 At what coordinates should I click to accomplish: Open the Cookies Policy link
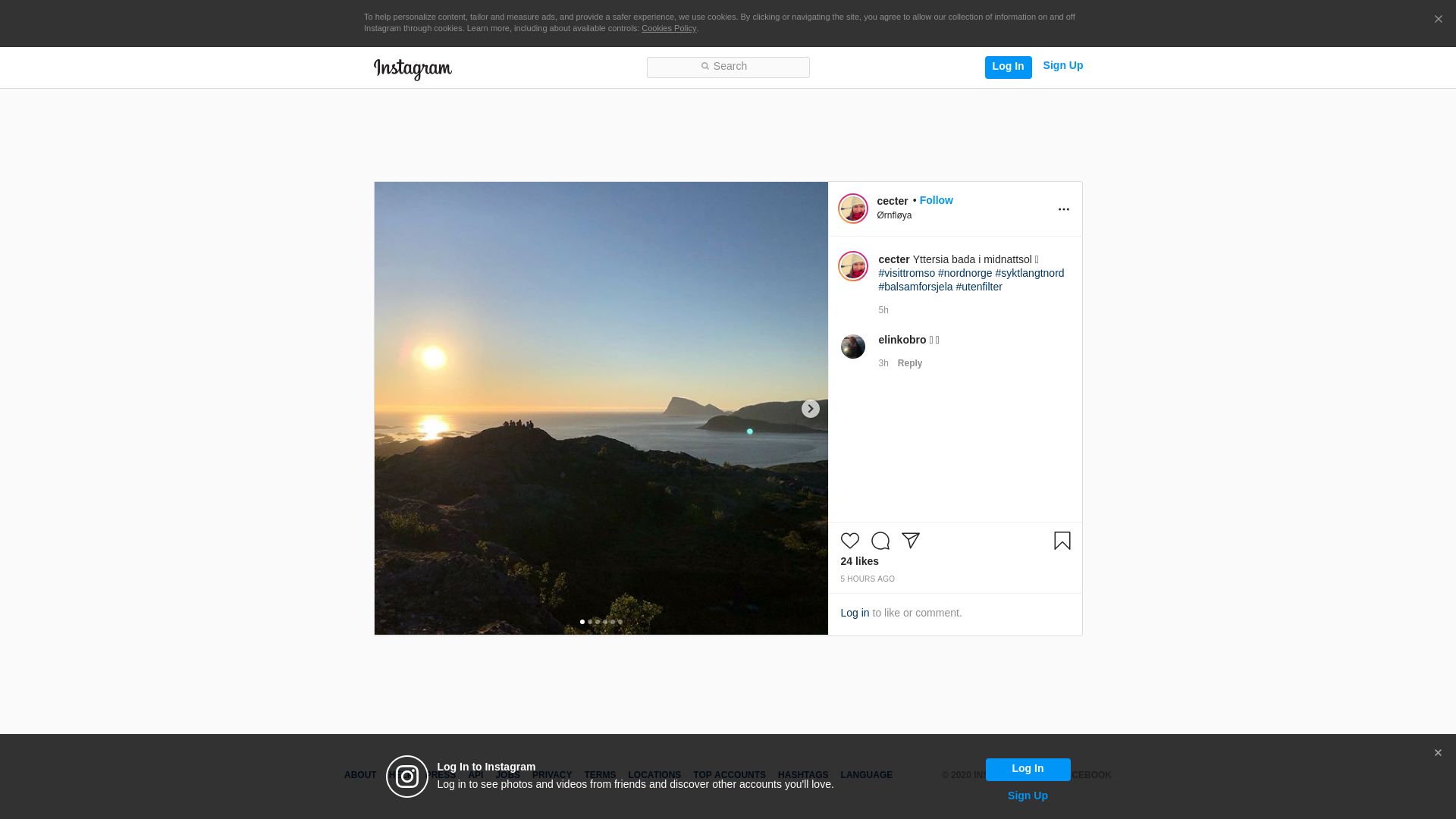pos(668,28)
